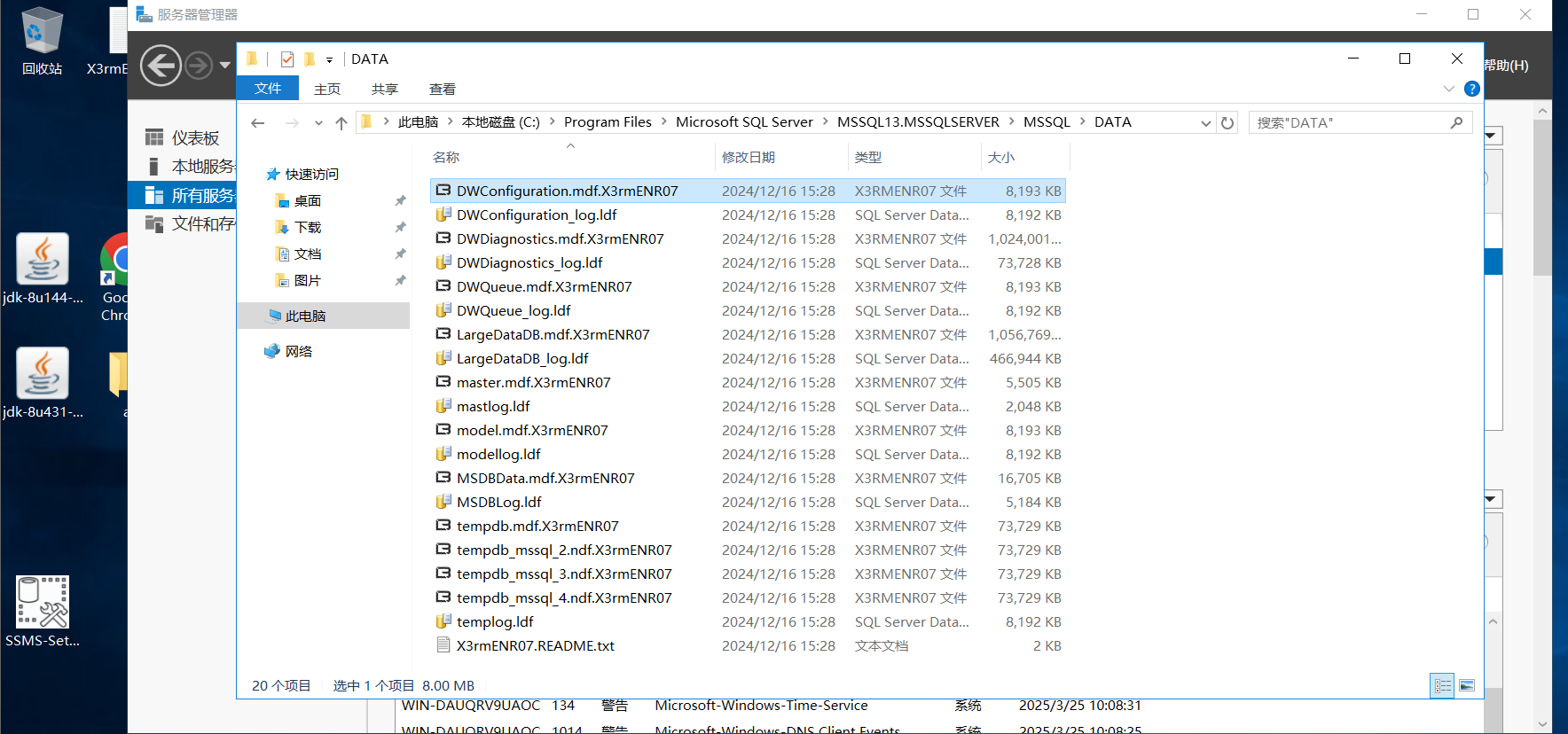Open Explorer help with the blue question icon

(1472, 89)
